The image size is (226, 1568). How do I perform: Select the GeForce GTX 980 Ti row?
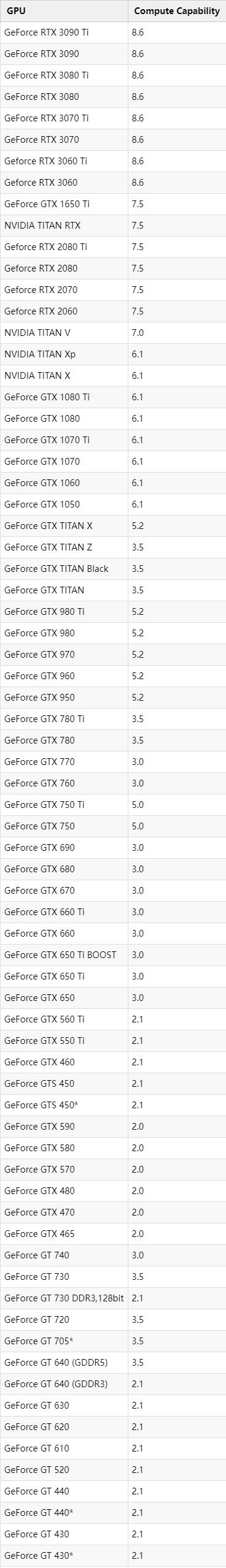pos(113,612)
